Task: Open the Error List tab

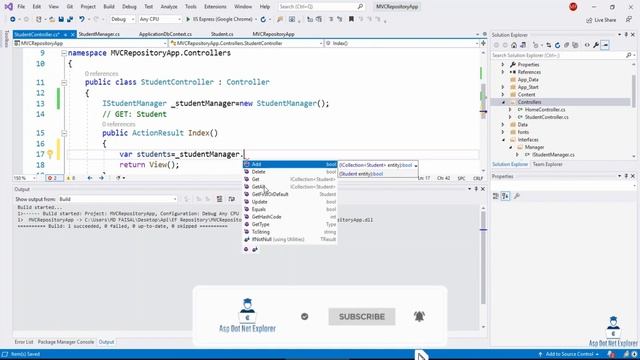Action: tap(24, 342)
